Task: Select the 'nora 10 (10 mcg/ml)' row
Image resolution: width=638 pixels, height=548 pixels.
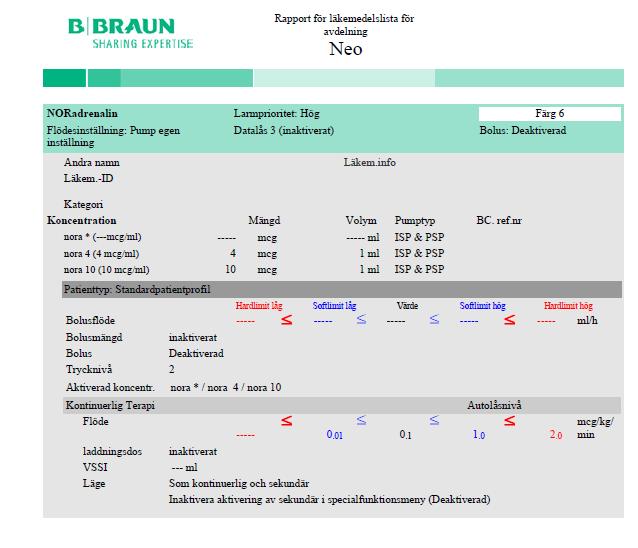Action: pos(254,269)
